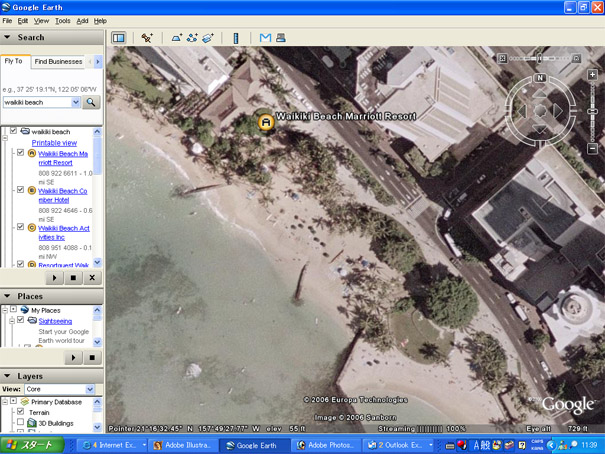Click tilt-up icon left of tilt slider
Viewport: 605px width, 454px height.
coord(502,58)
